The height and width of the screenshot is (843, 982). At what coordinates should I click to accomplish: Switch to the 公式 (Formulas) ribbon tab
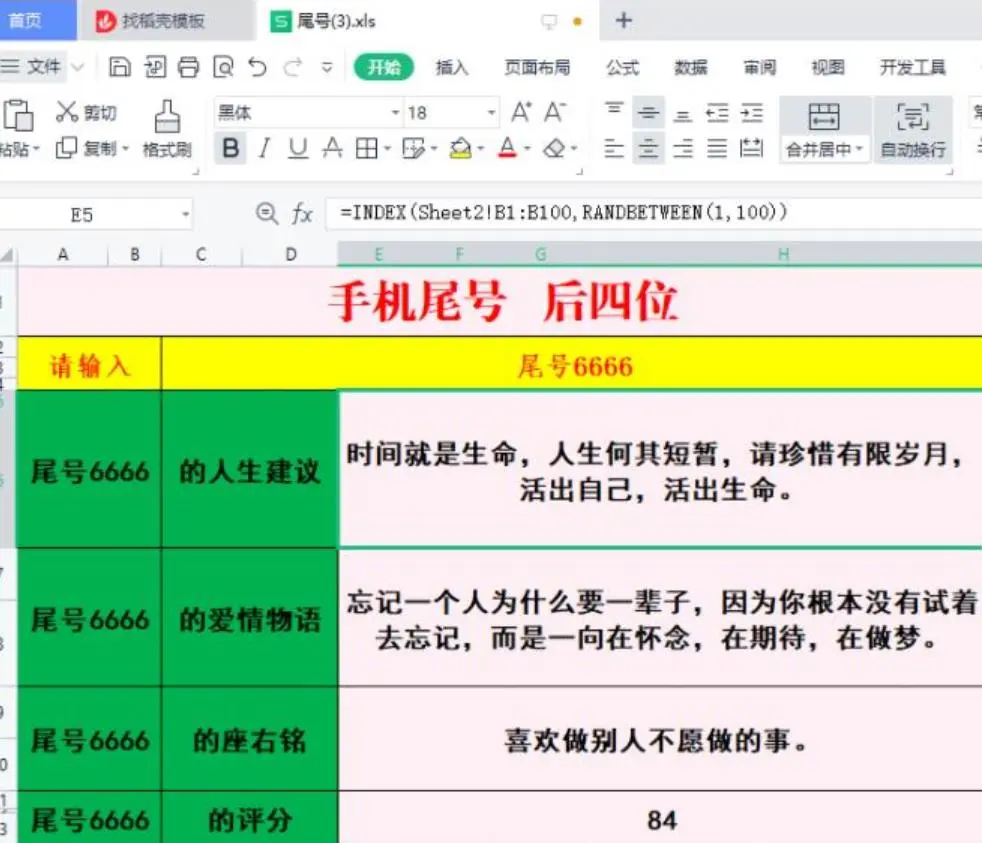(x=622, y=67)
